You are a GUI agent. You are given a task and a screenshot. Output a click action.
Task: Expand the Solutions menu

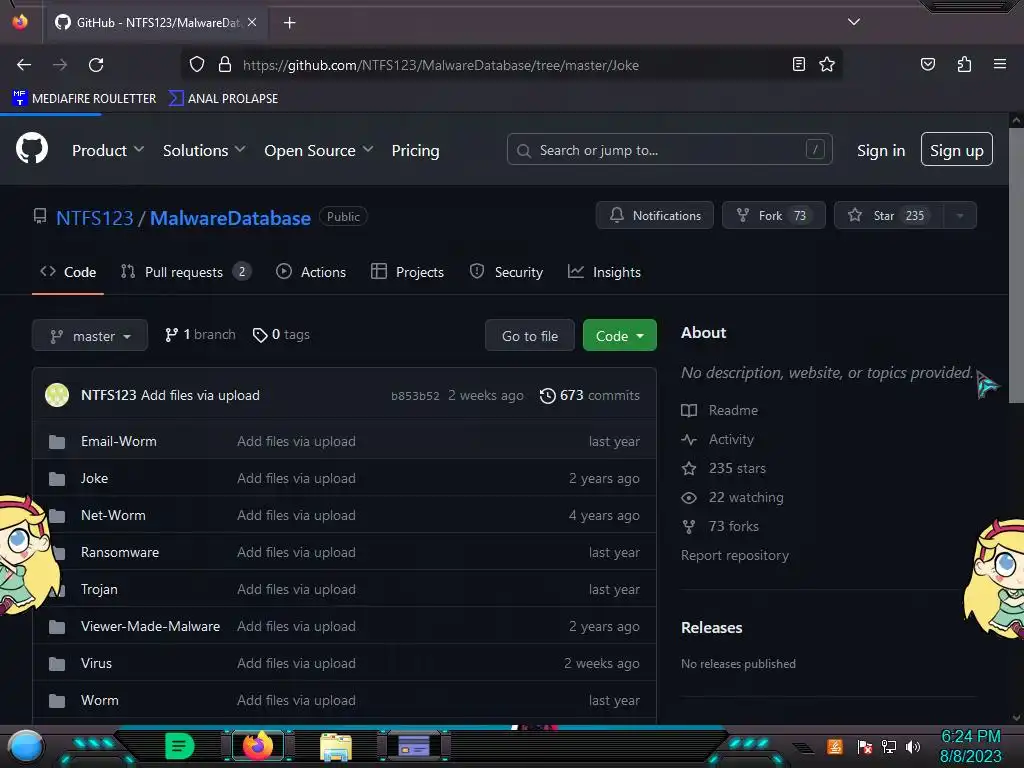pos(204,150)
